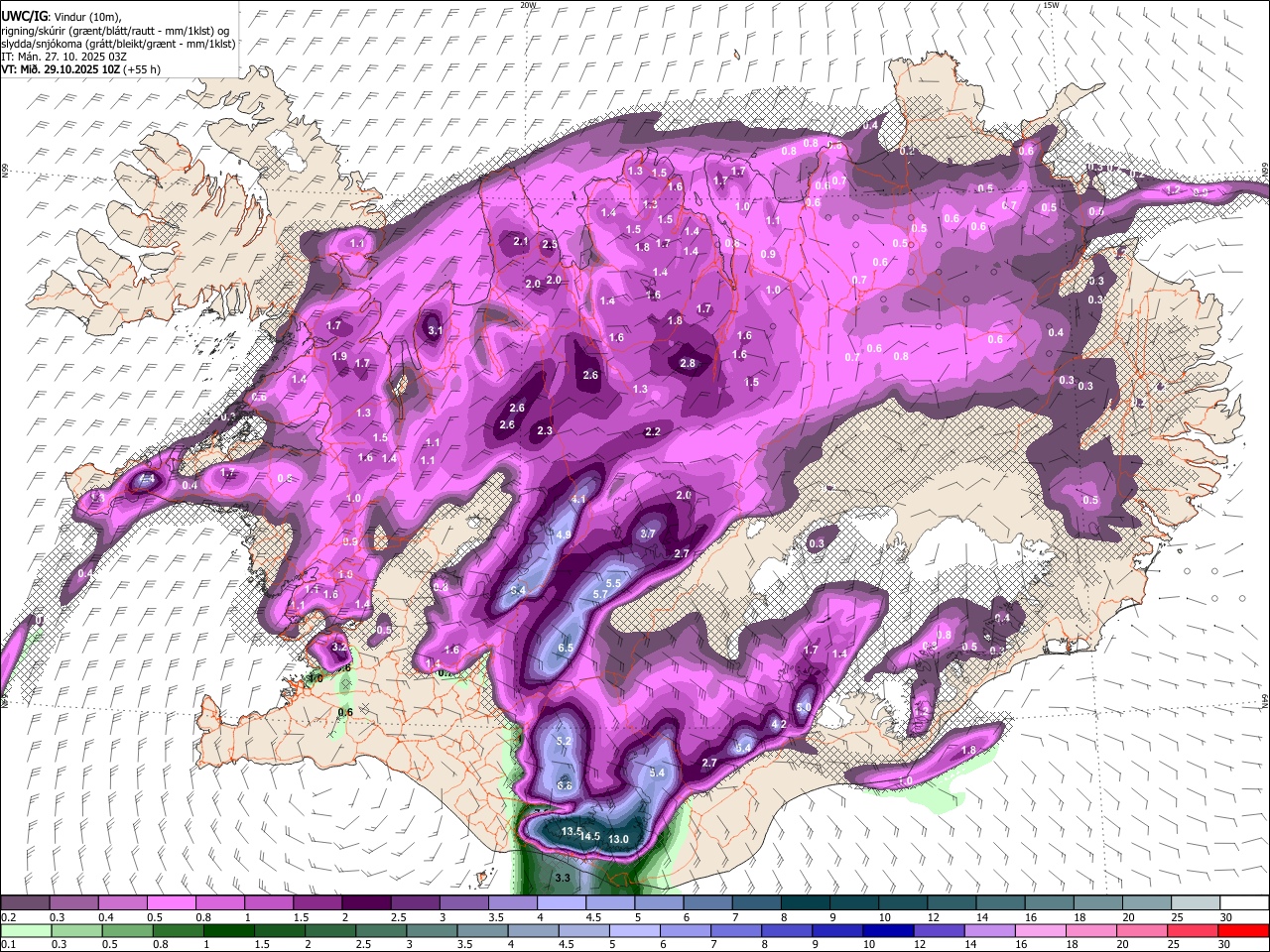Click the 8.6 snowfall value on the map
The height and width of the screenshot is (952, 1270).
565,784
